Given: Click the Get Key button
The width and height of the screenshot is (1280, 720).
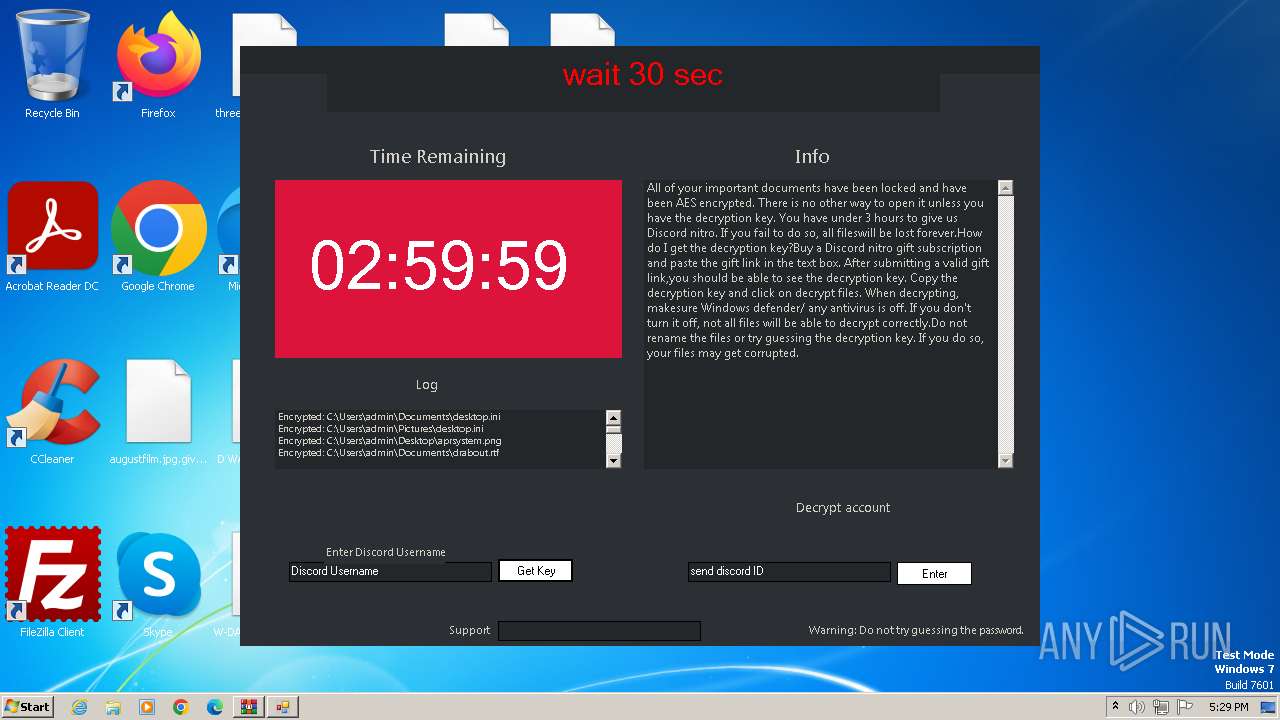Looking at the screenshot, I should tap(536, 571).
